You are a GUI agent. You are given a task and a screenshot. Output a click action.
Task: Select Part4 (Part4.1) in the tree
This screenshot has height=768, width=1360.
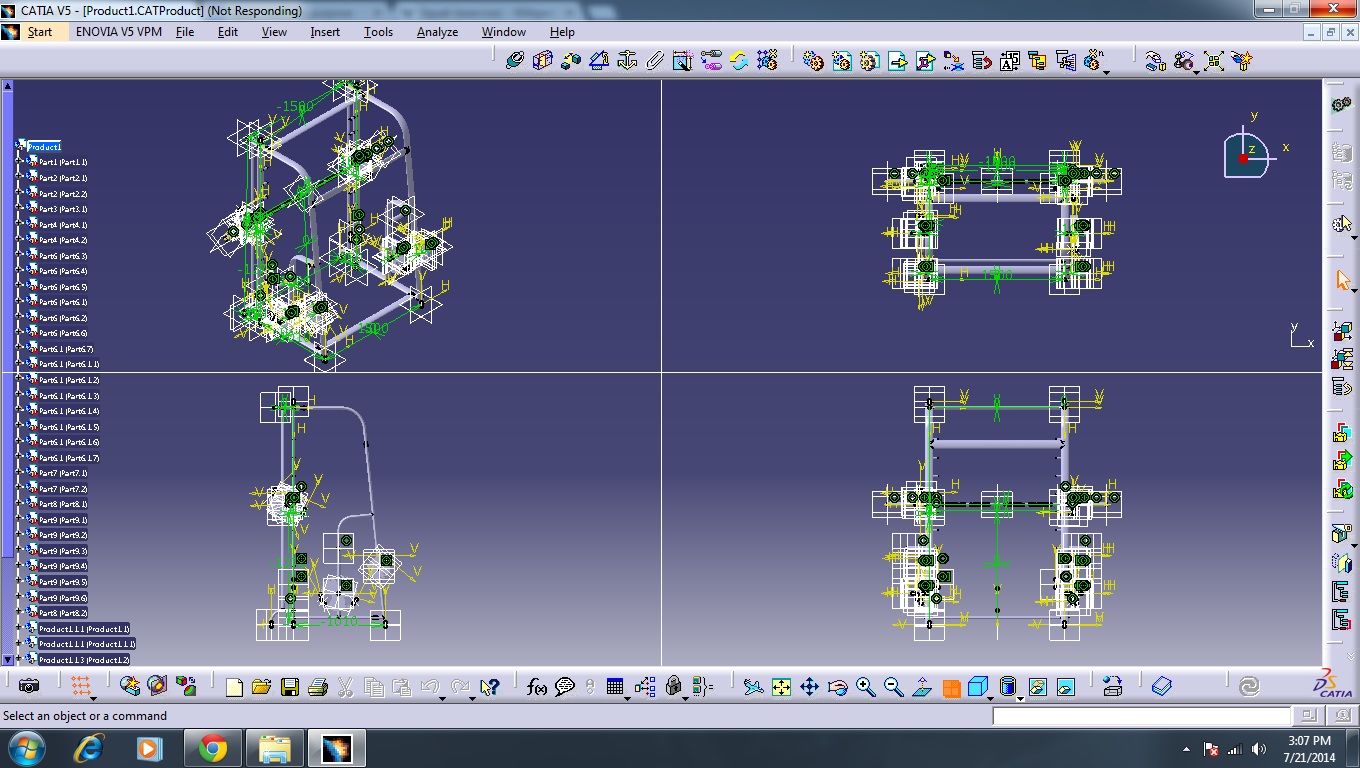tap(63, 225)
